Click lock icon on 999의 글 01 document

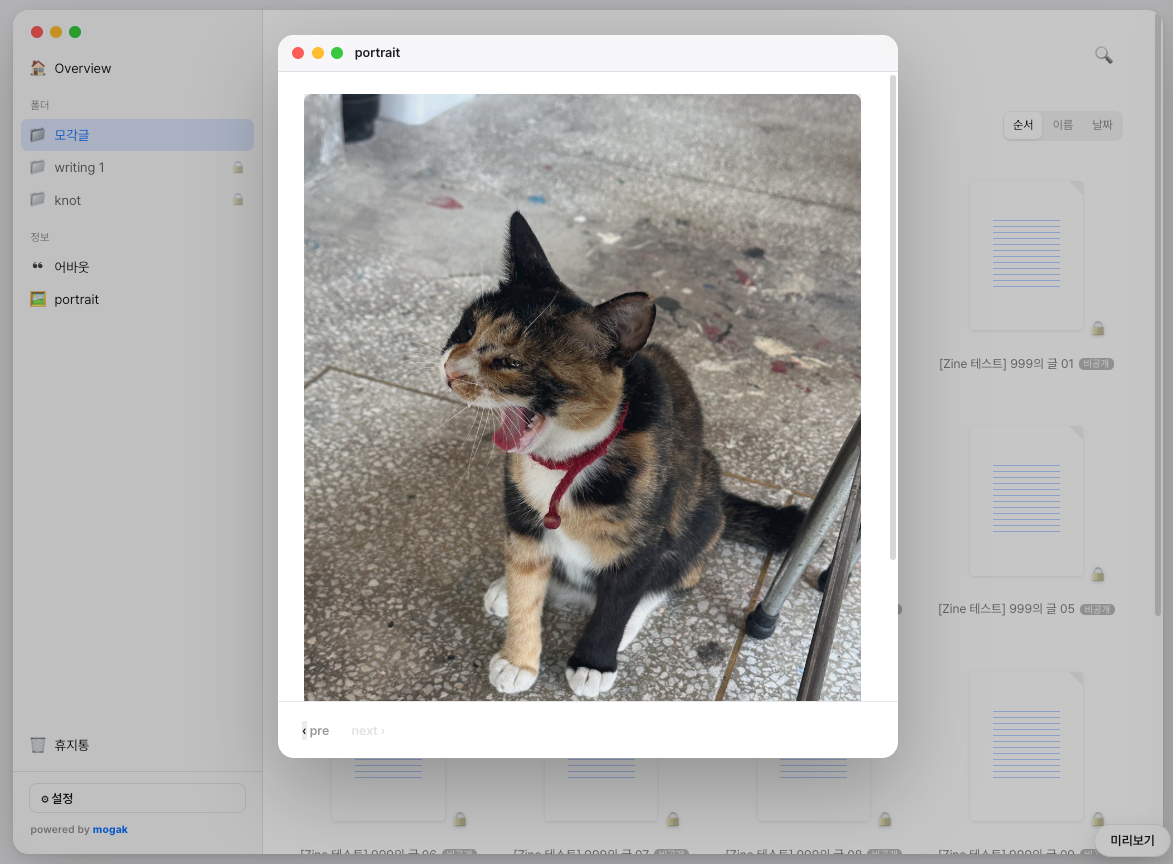pyautogui.click(x=1097, y=328)
